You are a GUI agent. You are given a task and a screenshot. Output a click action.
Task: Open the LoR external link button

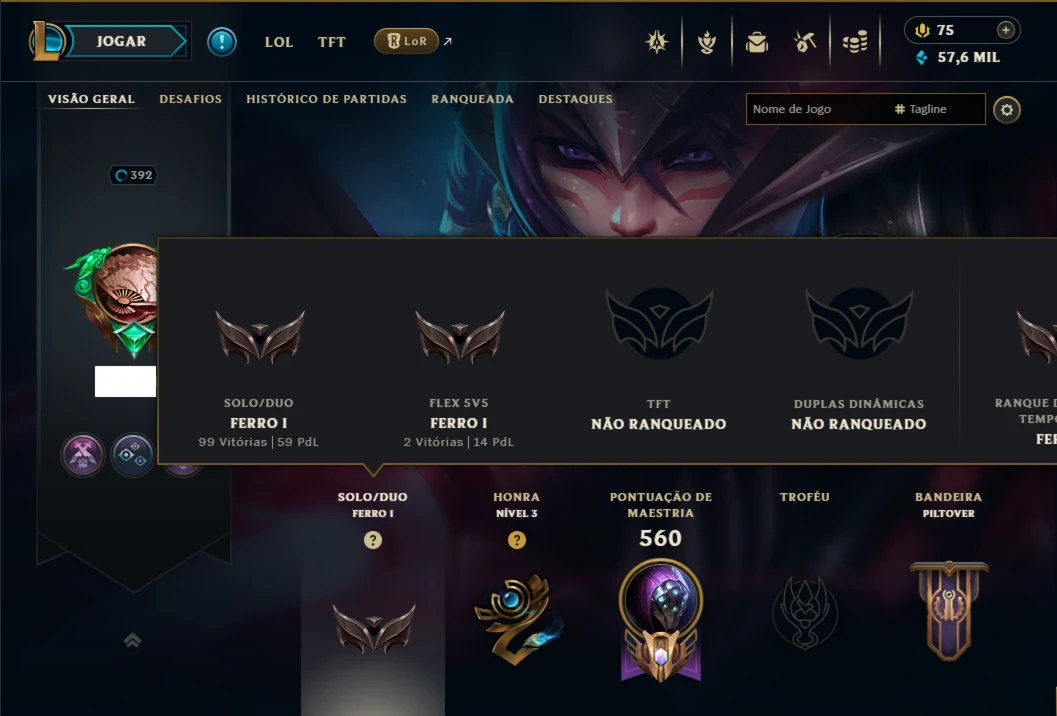point(406,41)
